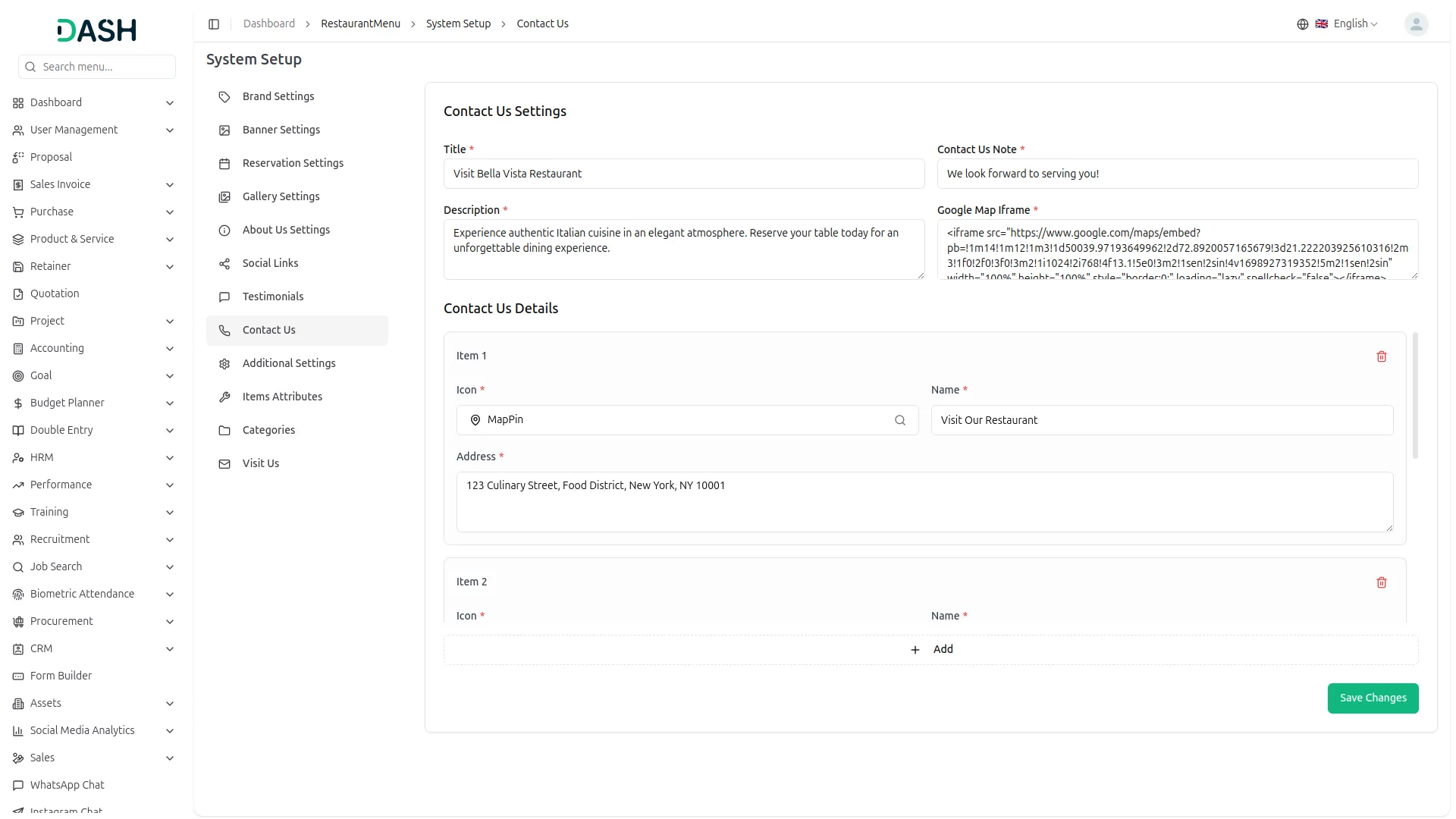Click the Additional Settings gear icon
Viewport: 1456px width, 819px height.
224,364
